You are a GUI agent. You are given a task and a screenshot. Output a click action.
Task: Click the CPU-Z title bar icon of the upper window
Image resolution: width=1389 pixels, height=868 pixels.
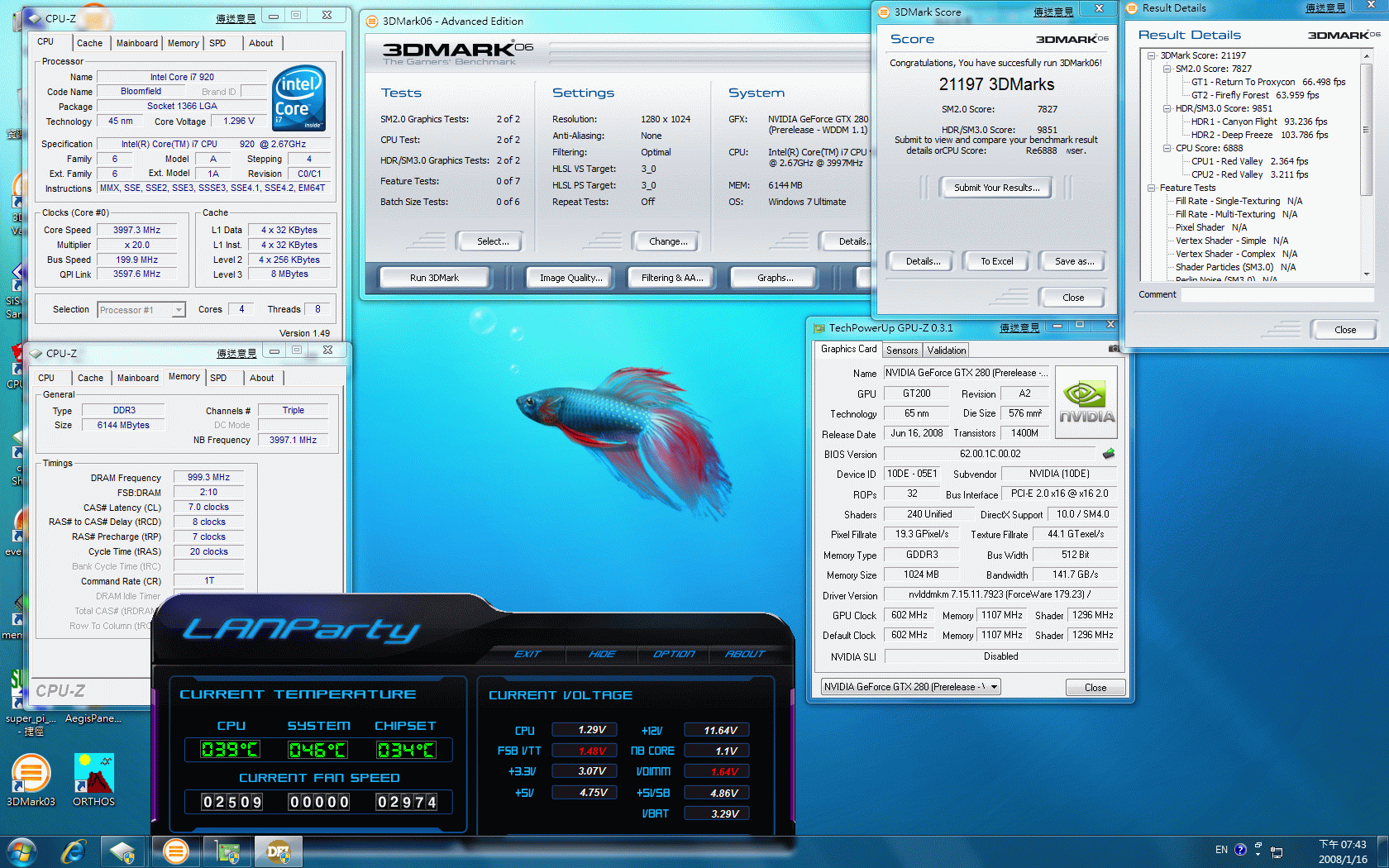[x=34, y=18]
